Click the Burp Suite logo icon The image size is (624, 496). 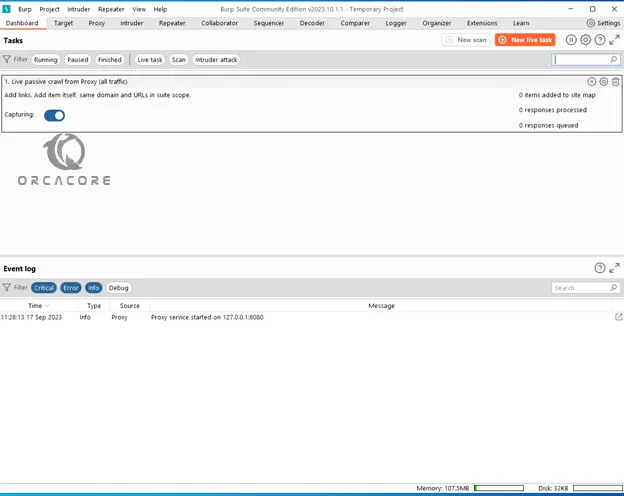click(6, 9)
